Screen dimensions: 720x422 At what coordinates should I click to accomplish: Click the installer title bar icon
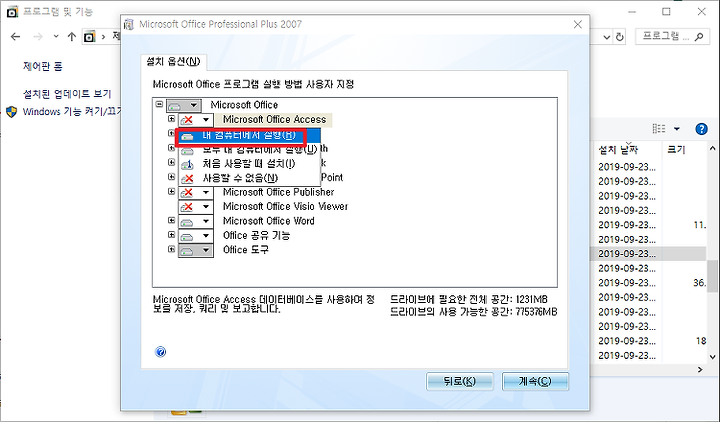(129, 24)
